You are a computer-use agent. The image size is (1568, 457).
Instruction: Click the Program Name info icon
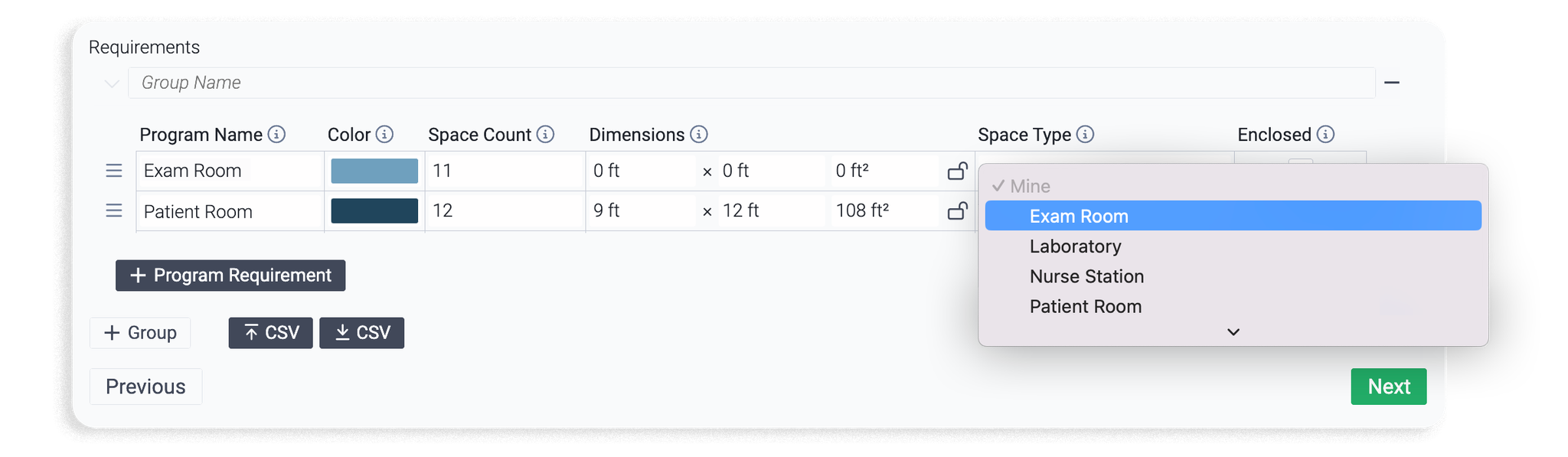(x=276, y=135)
